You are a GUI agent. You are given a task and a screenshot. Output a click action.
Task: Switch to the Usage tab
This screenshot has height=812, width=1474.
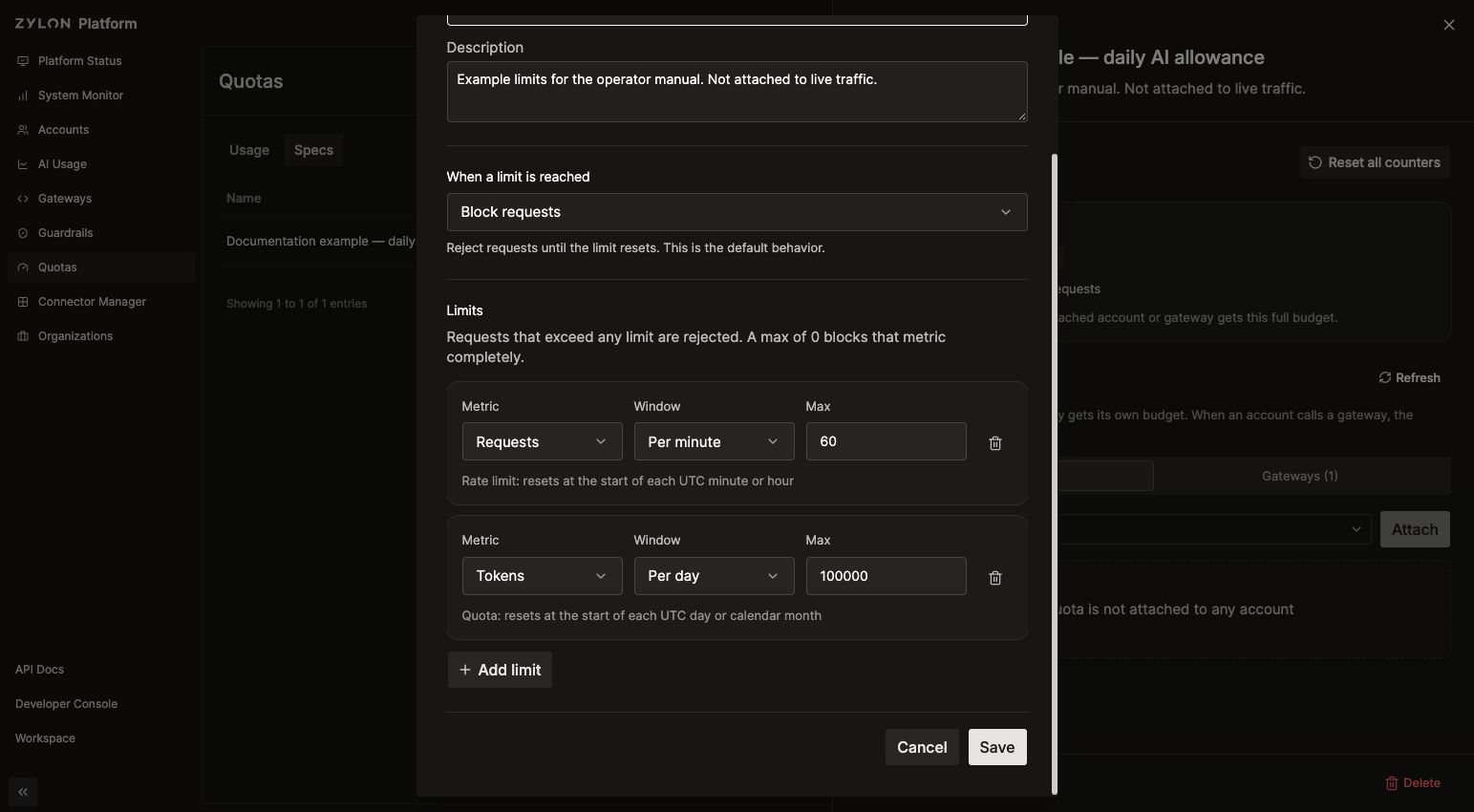(x=249, y=150)
